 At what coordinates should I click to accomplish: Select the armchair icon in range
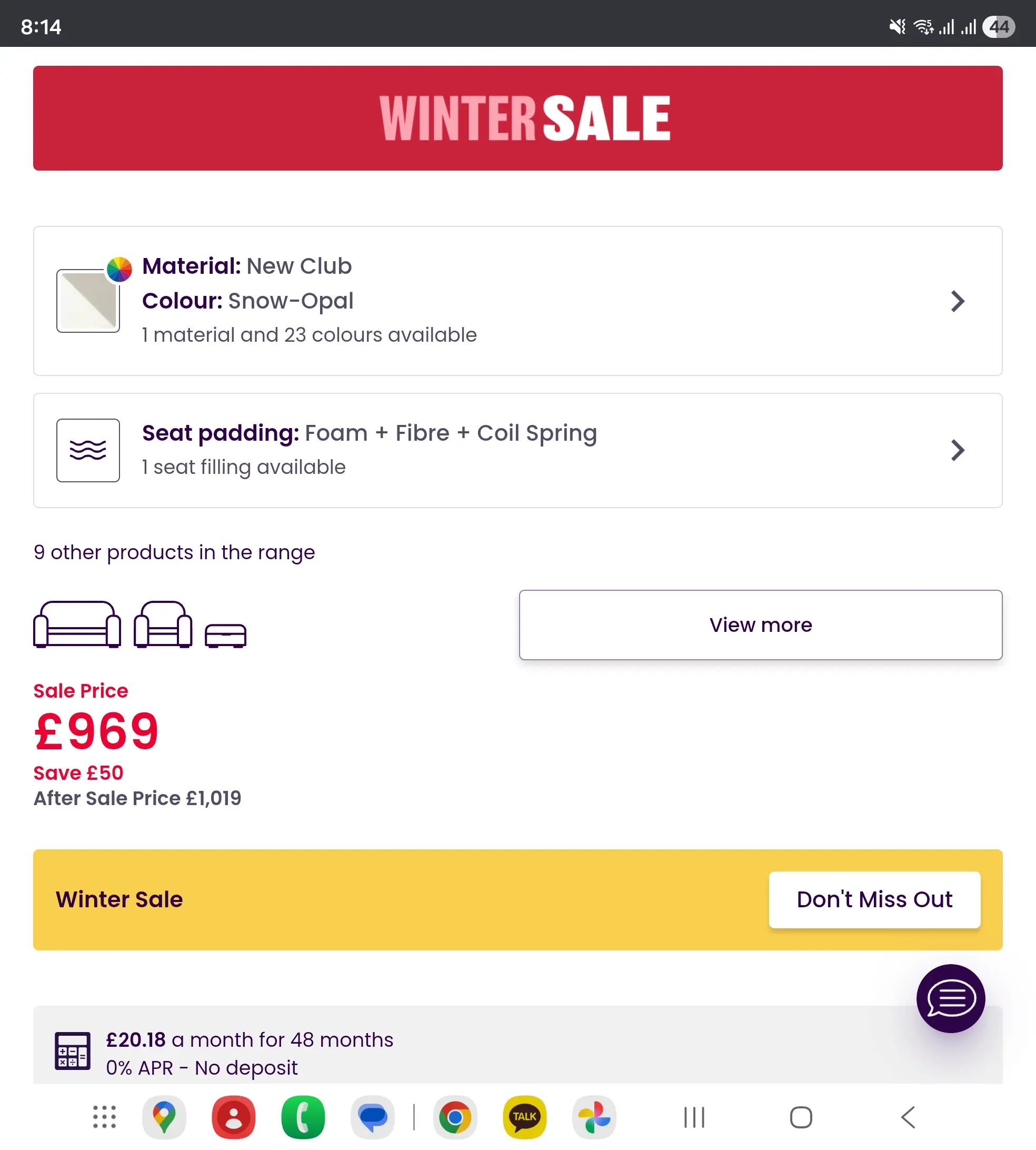pyautogui.click(x=163, y=624)
